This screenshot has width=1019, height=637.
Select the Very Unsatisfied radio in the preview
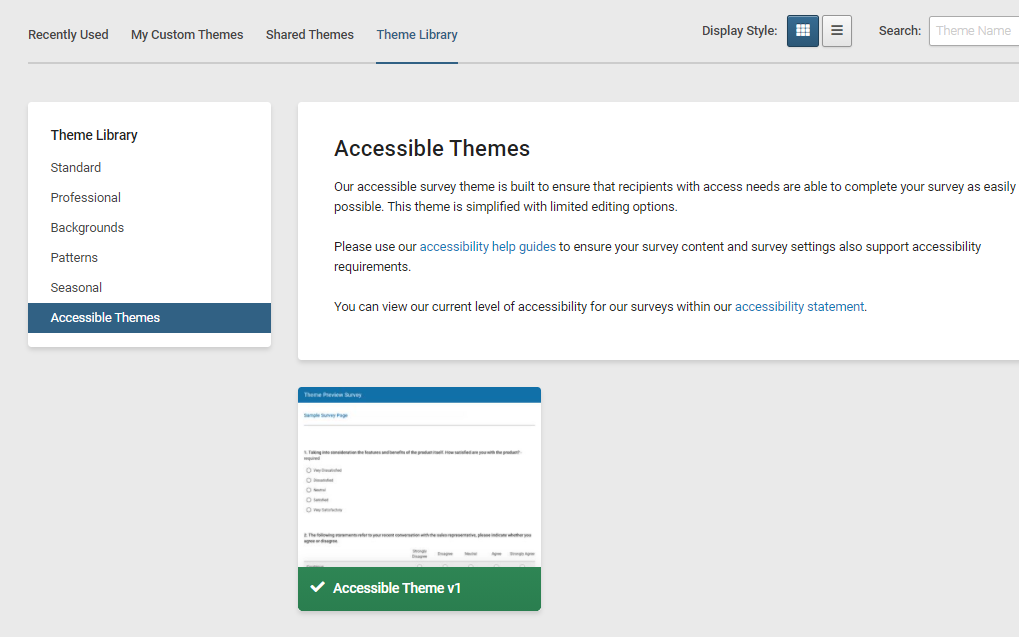click(x=309, y=470)
